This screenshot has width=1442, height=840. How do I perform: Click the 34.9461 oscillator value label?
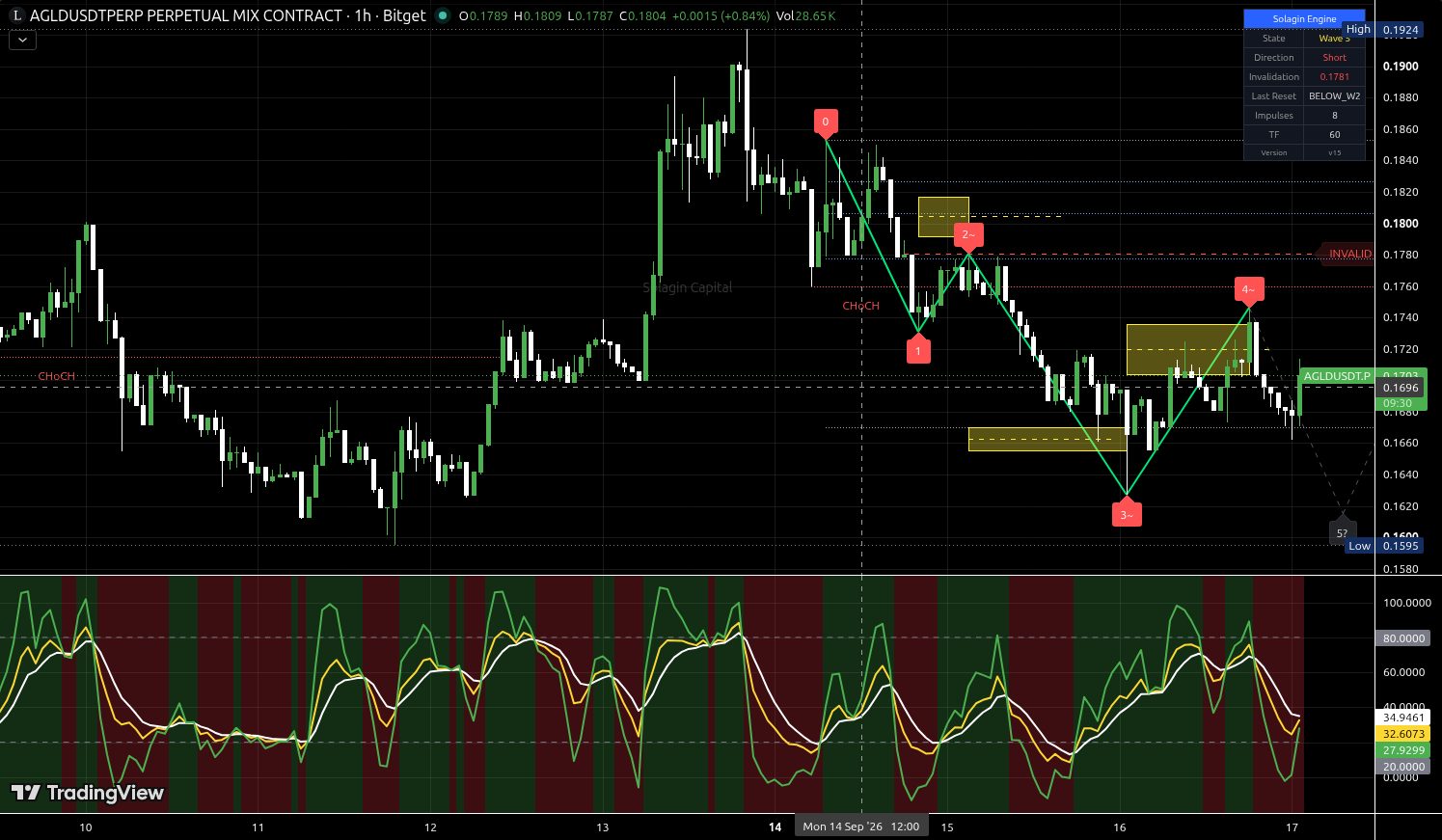click(1403, 718)
